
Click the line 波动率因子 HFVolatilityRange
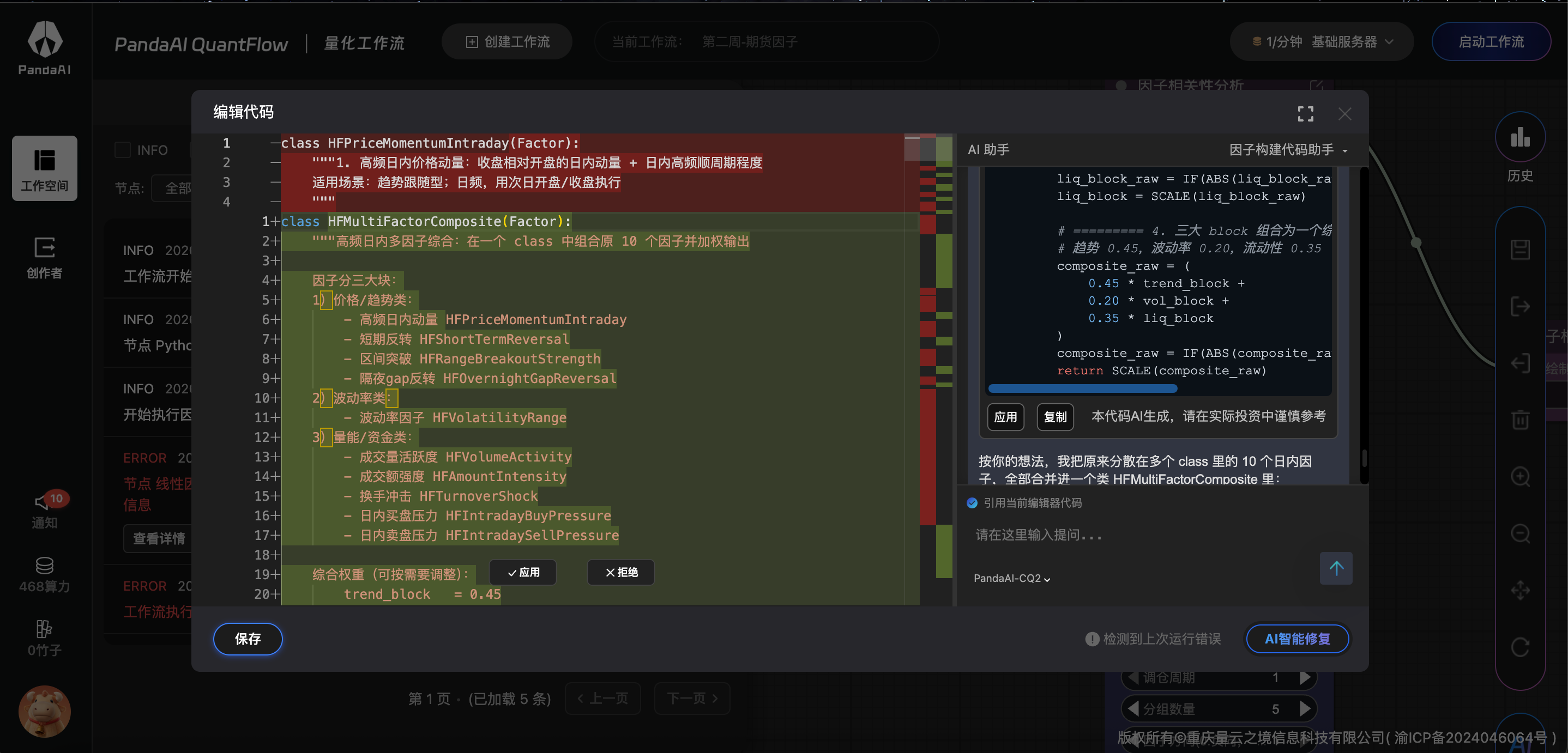(455, 418)
